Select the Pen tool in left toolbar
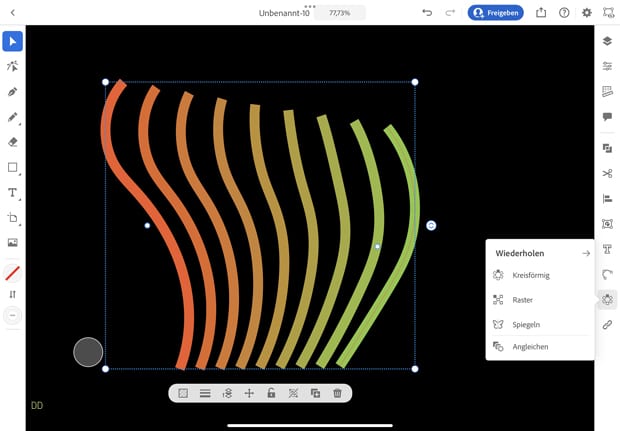The height and width of the screenshot is (431, 620). (x=13, y=92)
